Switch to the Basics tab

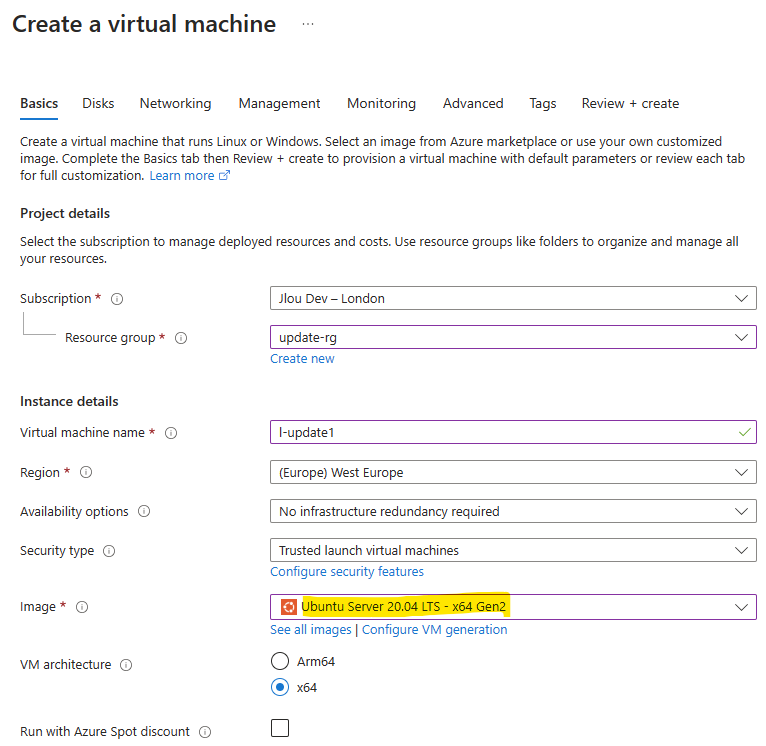39,104
